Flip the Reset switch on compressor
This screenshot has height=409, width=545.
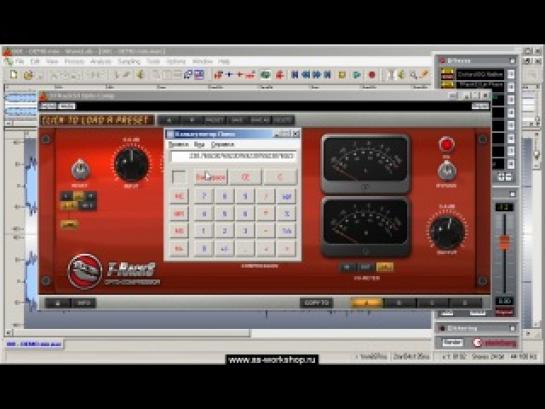click(80, 170)
